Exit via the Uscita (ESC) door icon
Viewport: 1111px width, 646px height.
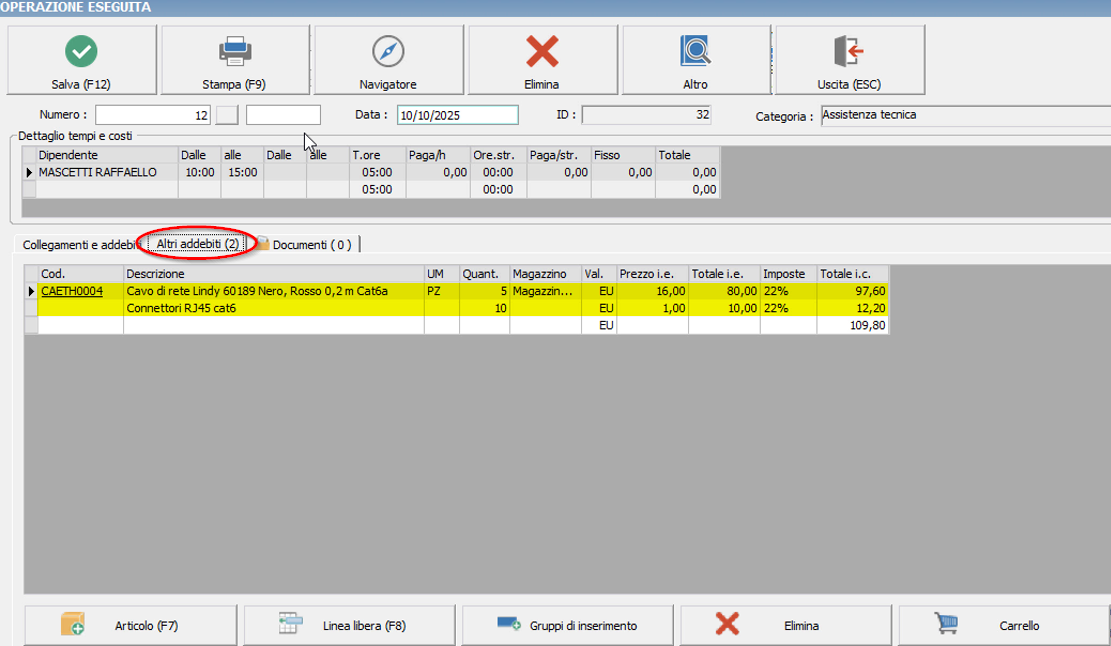coord(848,51)
